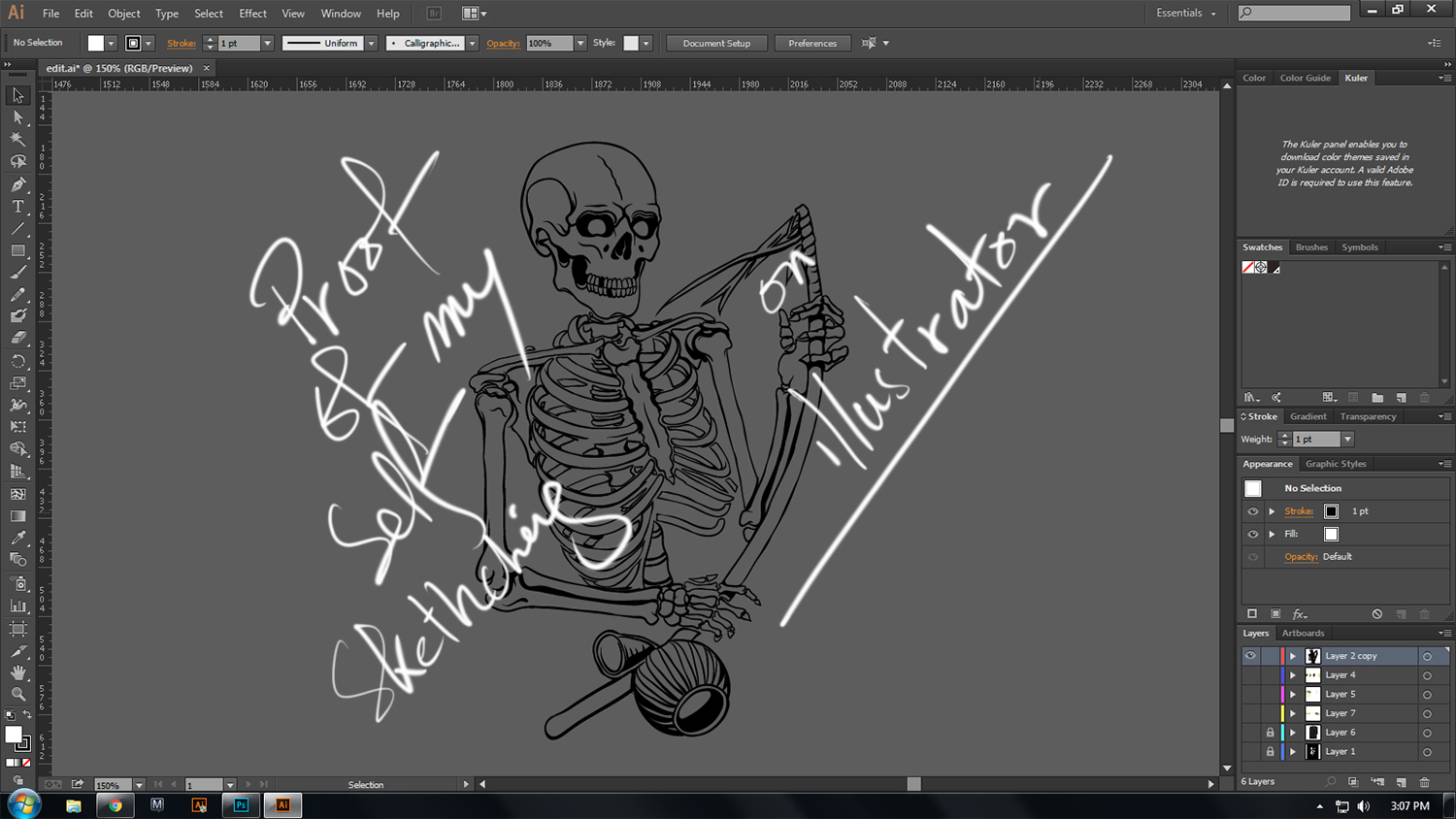The width and height of the screenshot is (1456, 819).
Task: Switch to the Hand tool
Action: pos(17,672)
